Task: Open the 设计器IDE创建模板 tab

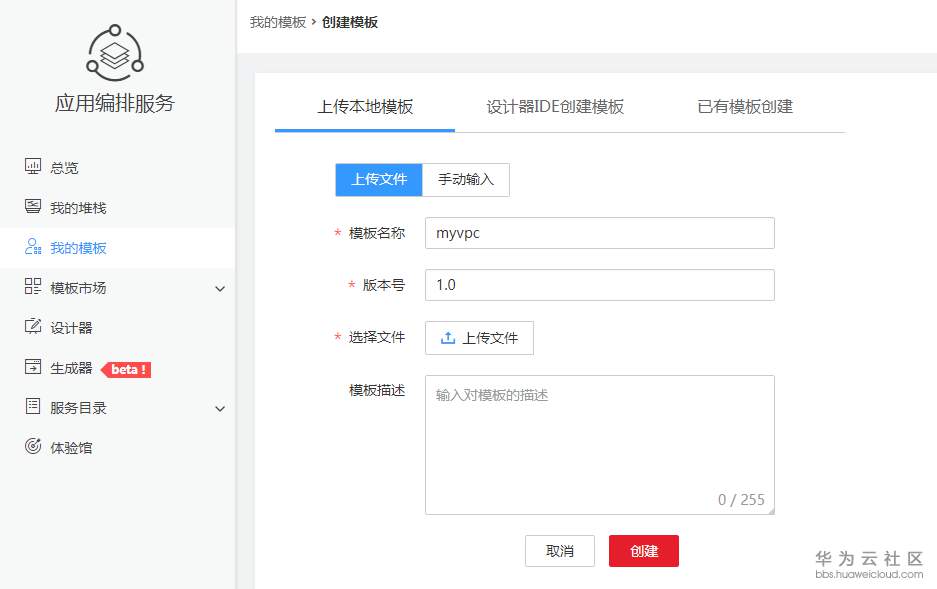Action: click(x=555, y=107)
